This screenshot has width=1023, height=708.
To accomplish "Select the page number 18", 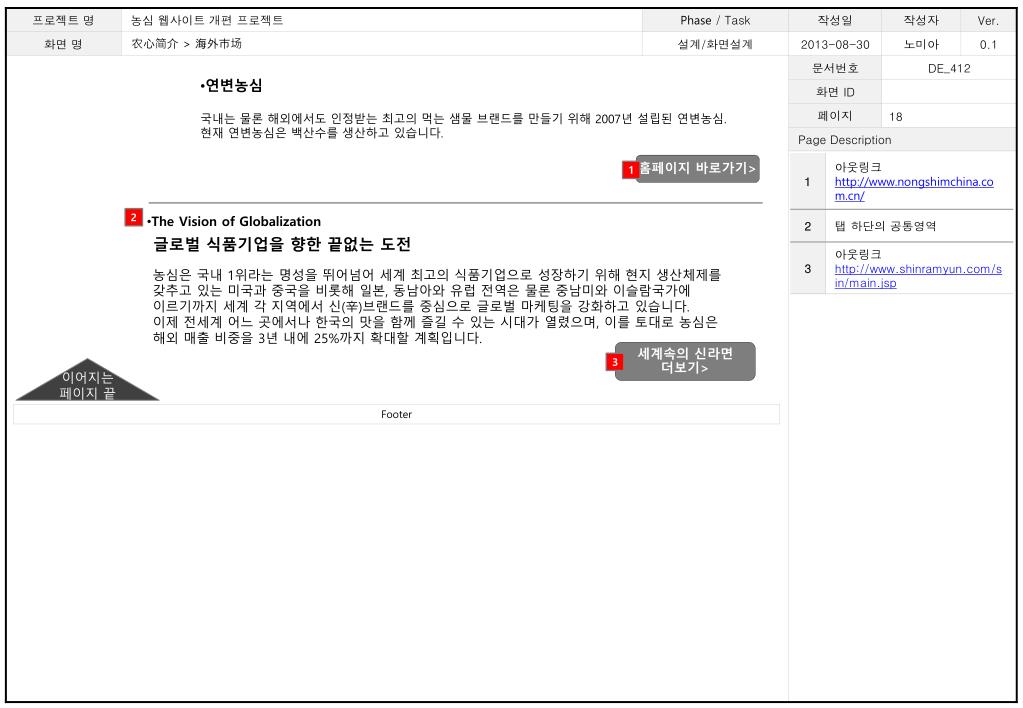I will tap(896, 117).
